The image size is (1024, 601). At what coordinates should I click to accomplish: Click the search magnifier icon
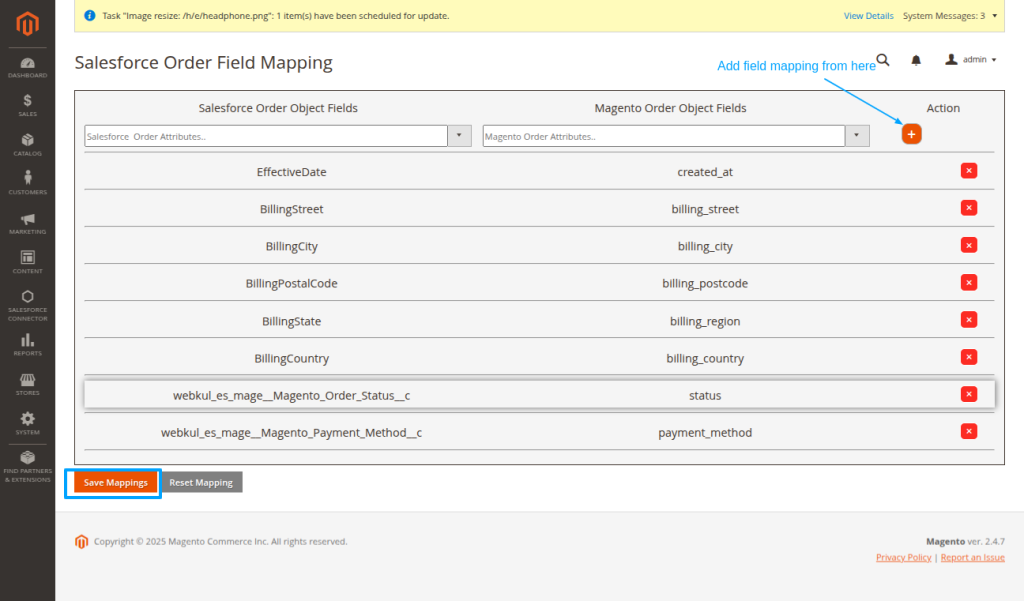[x=883, y=60]
